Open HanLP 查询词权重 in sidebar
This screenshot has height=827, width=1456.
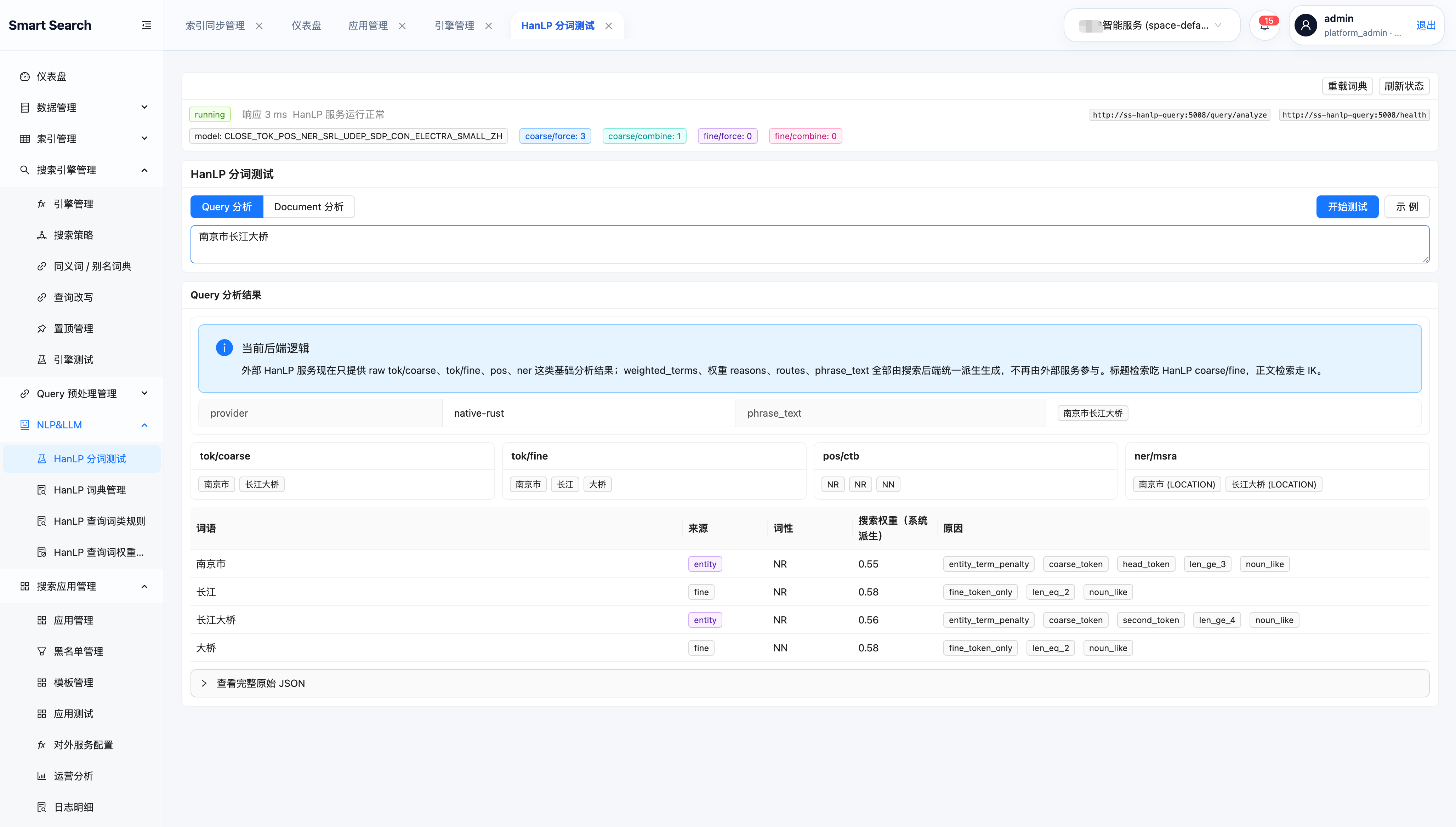point(82,552)
